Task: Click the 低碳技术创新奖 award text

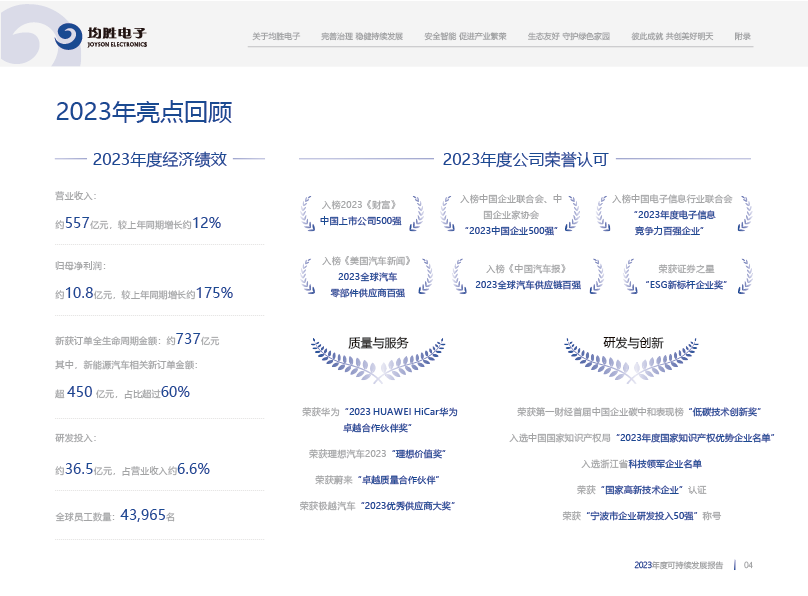Action: tap(725, 412)
